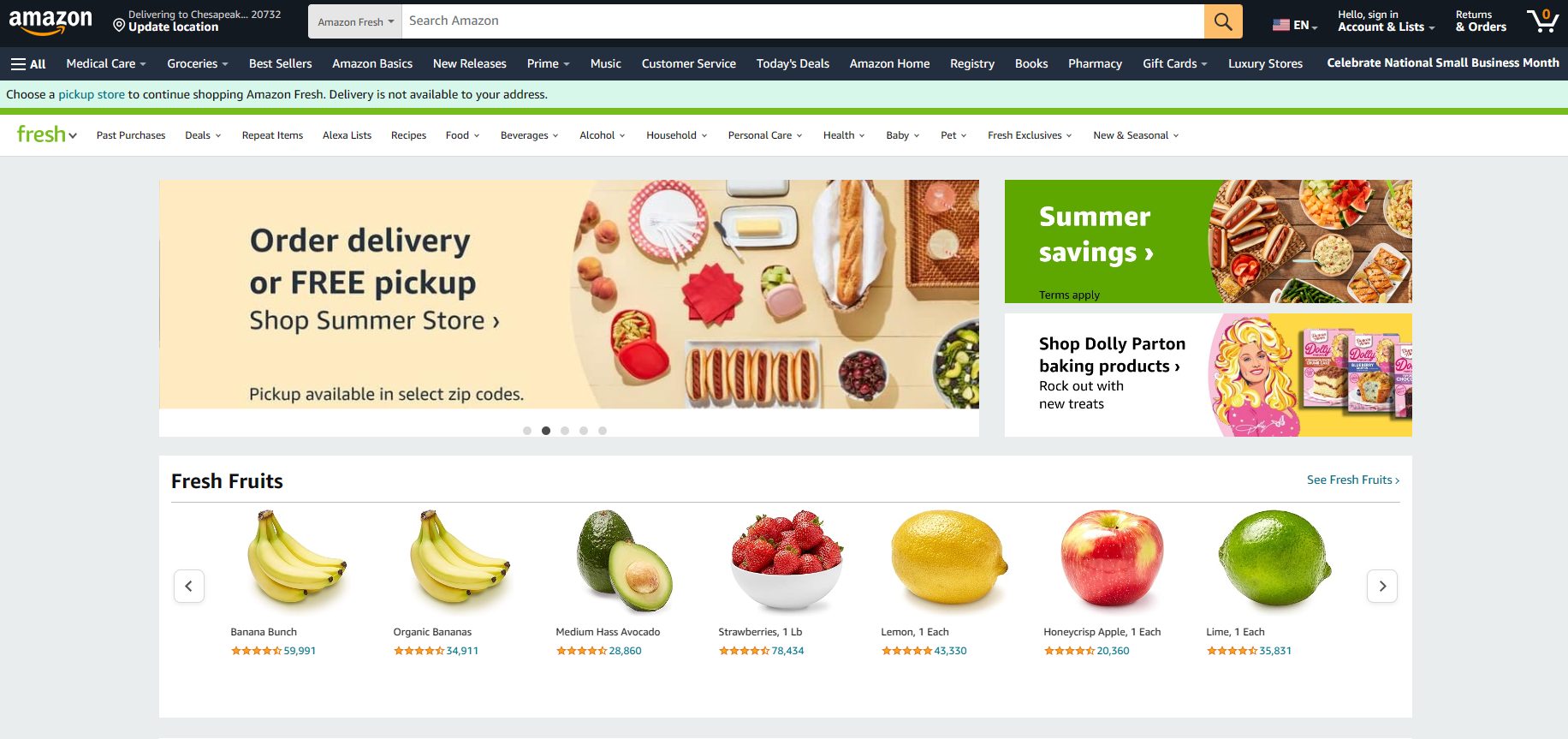Select the first carousel dot indicator

(527, 431)
